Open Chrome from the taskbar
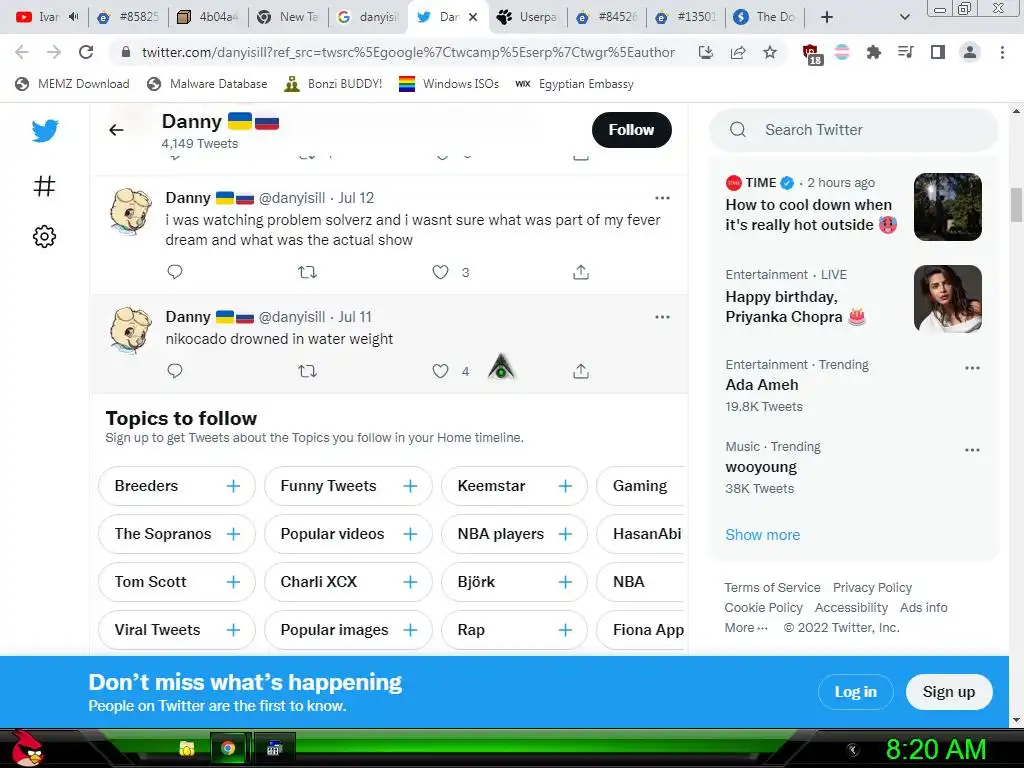This screenshot has width=1024, height=768. [228, 748]
